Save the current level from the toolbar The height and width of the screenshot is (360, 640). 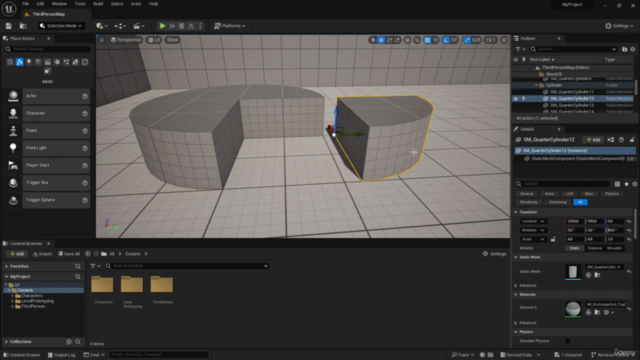click(9, 26)
